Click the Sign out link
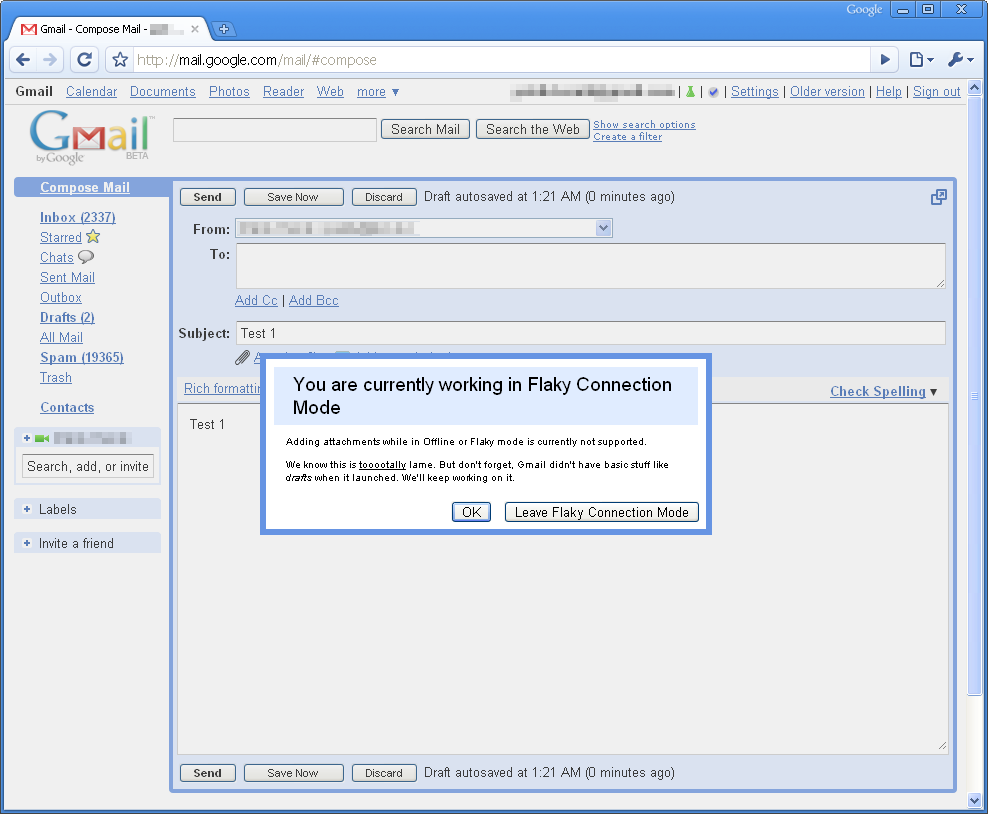Image resolution: width=988 pixels, height=814 pixels. [x=936, y=92]
